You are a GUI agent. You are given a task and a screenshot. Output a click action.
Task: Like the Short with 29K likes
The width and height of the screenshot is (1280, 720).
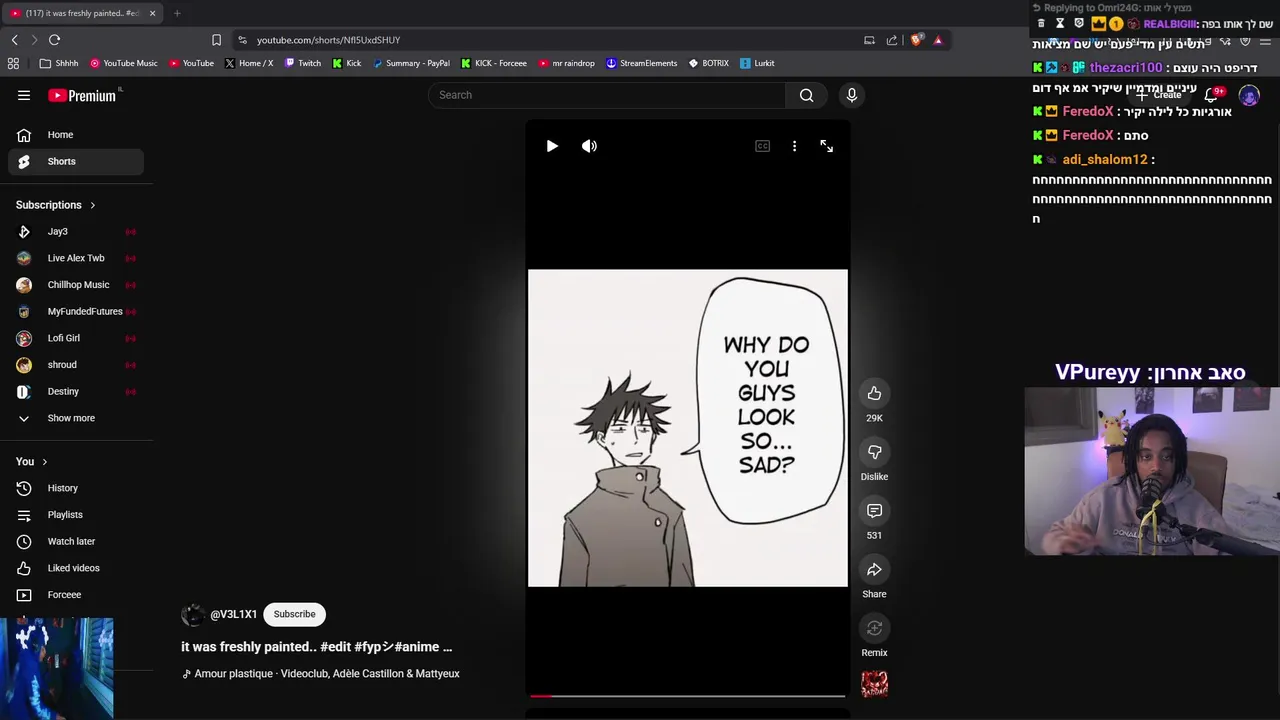click(x=874, y=393)
